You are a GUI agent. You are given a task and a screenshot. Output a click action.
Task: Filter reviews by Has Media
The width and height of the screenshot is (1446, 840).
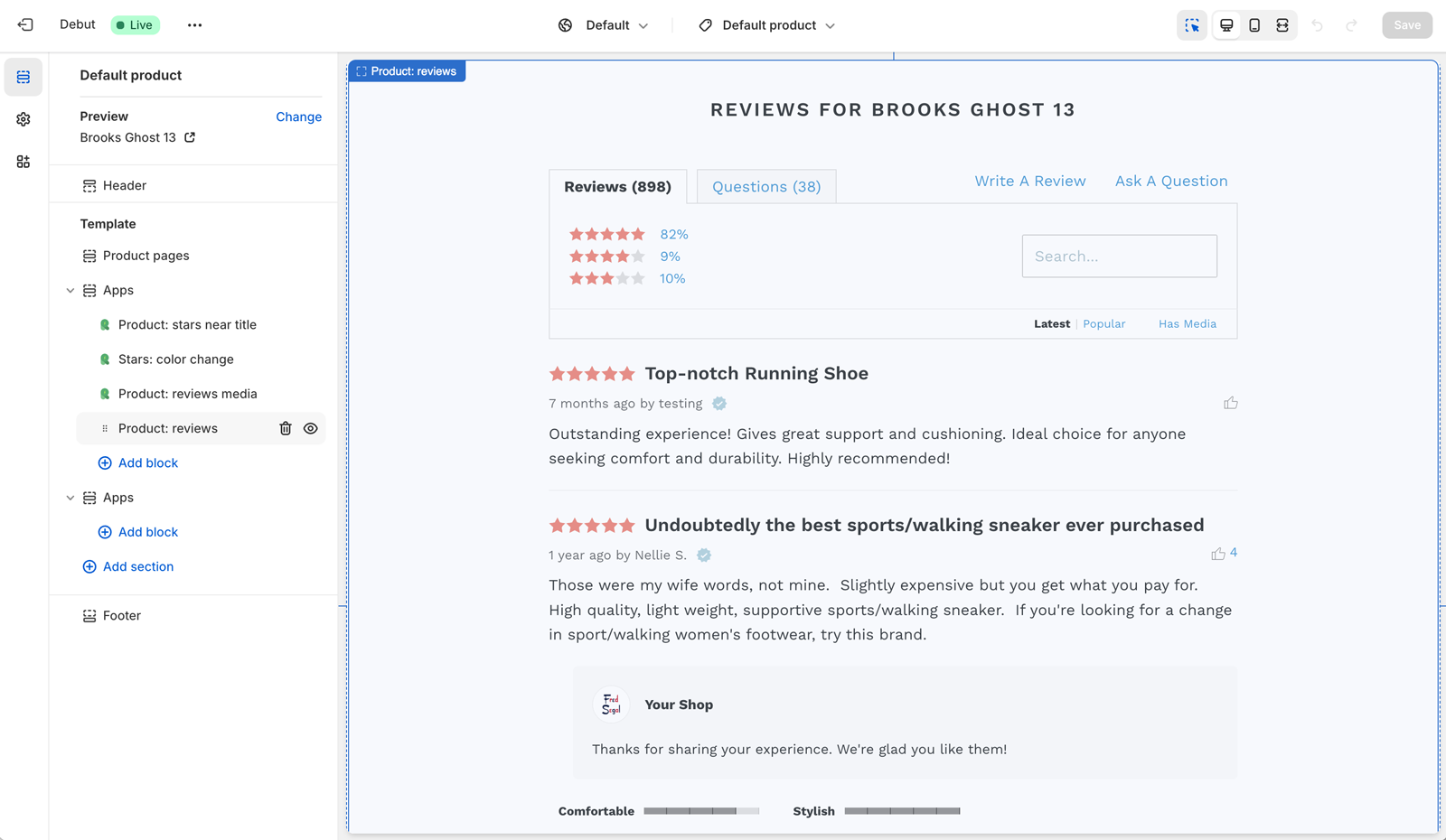click(1188, 324)
